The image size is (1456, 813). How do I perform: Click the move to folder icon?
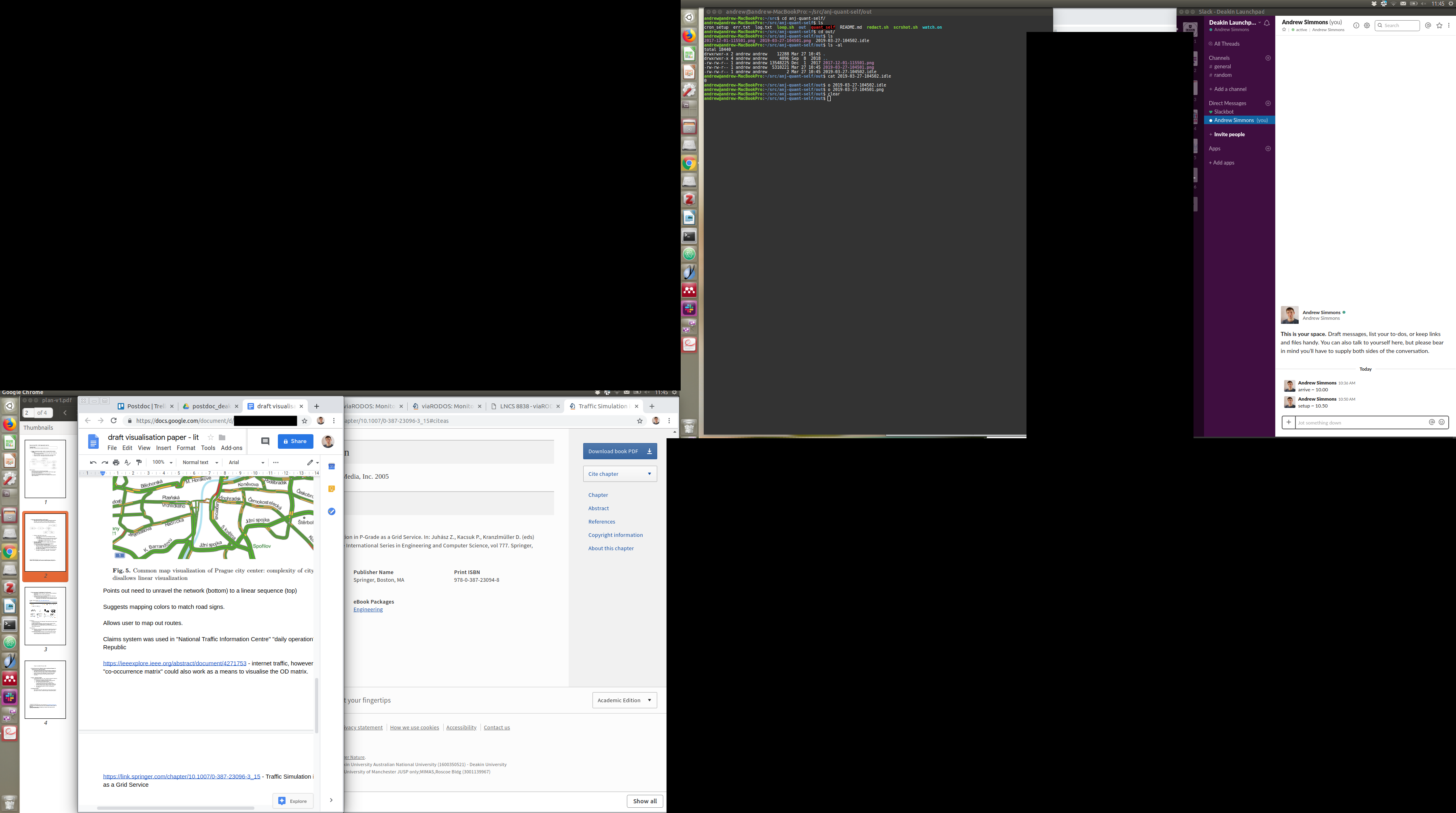(222, 437)
